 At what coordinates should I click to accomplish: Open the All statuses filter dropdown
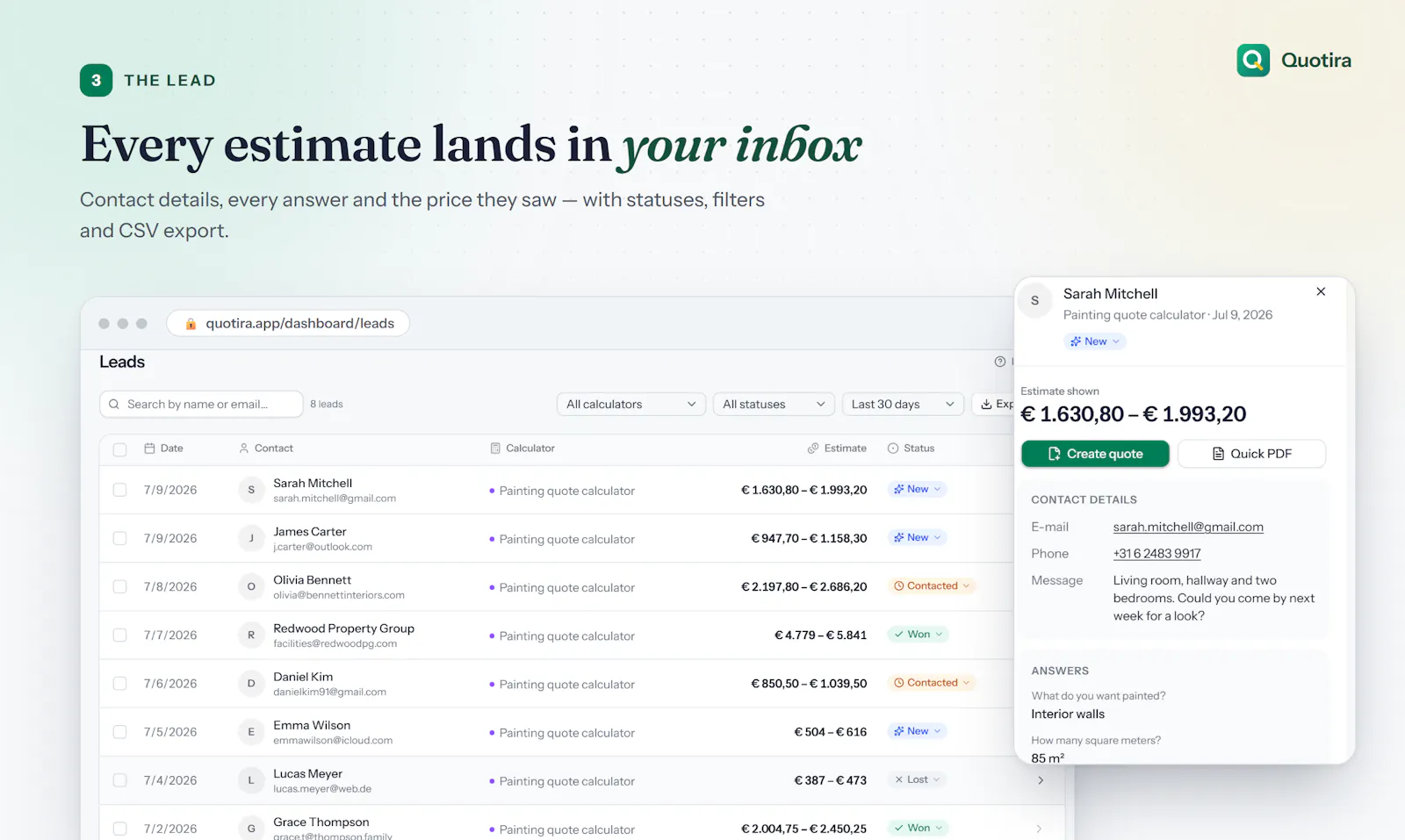[x=774, y=405]
